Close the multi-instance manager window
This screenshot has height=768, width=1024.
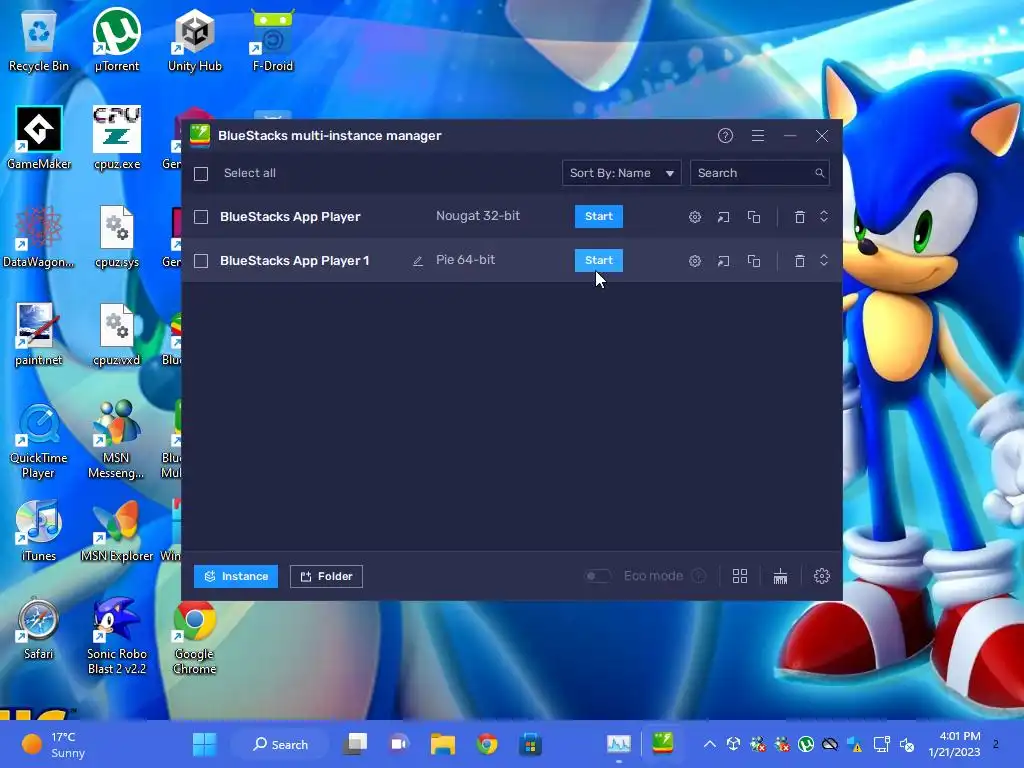tap(822, 135)
